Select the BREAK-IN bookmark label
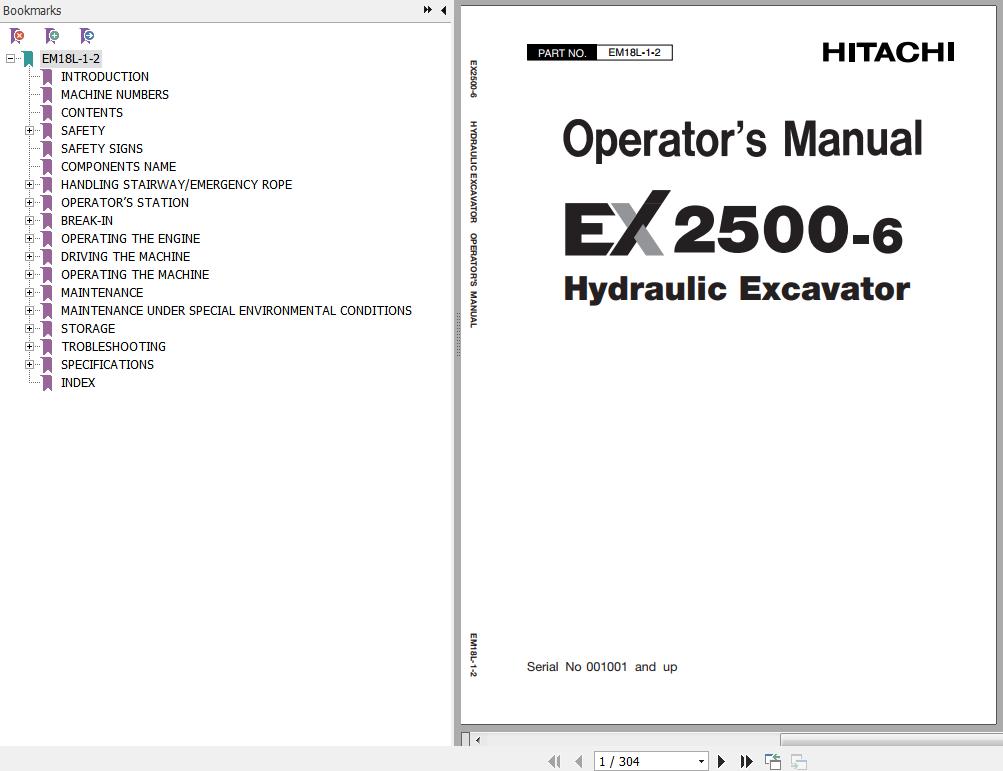Viewport: 1003px width, 771px height. (x=86, y=220)
